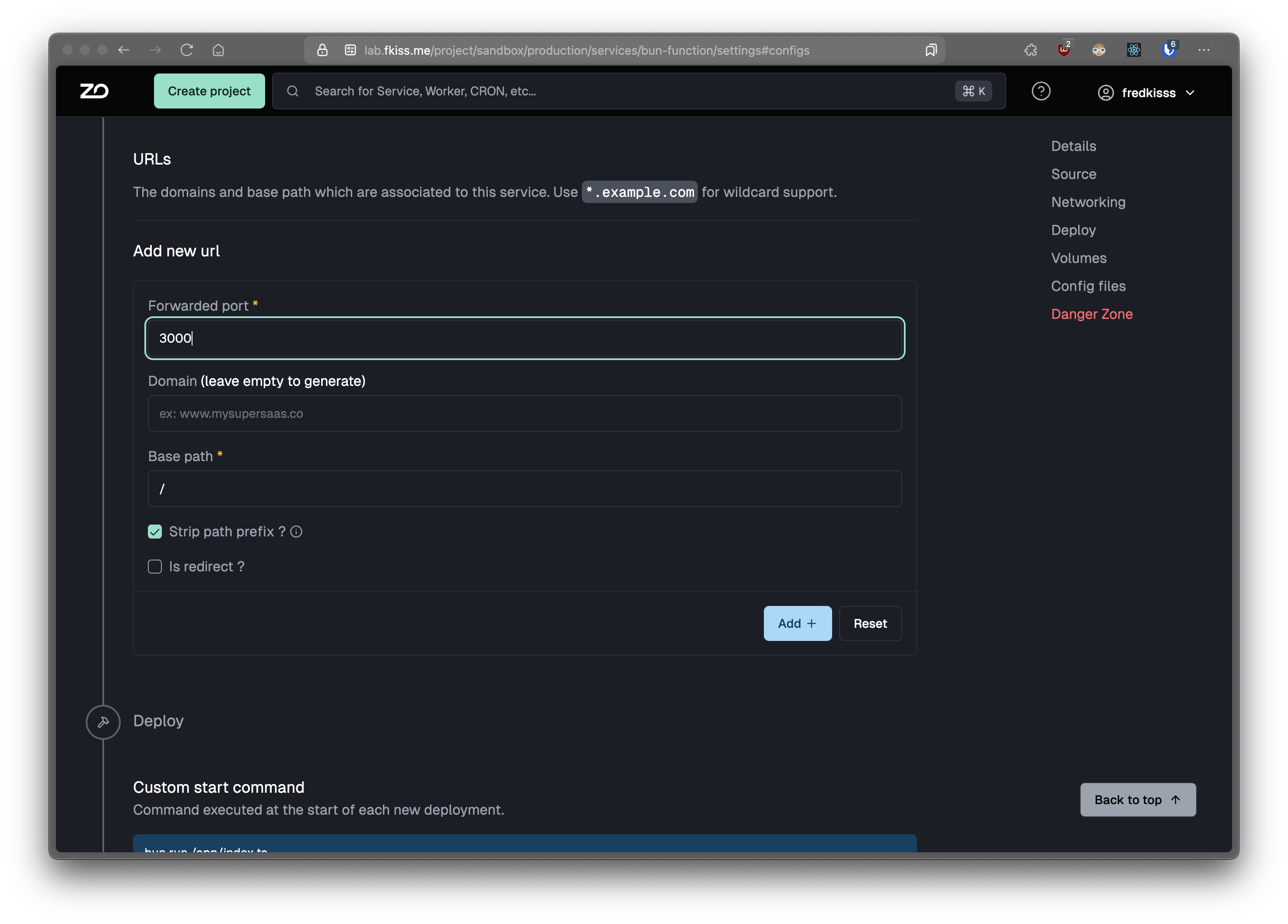Open browser three-dot menu
Image resolution: width=1288 pixels, height=924 pixels.
click(x=1204, y=50)
